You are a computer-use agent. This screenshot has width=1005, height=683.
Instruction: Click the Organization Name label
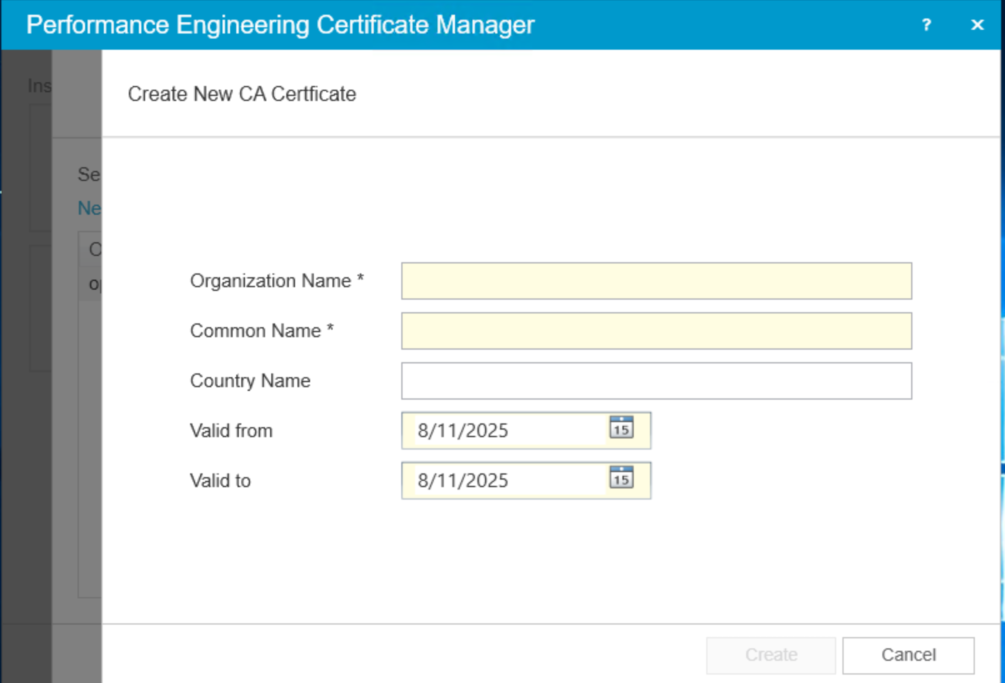pyautogui.click(x=277, y=281)
